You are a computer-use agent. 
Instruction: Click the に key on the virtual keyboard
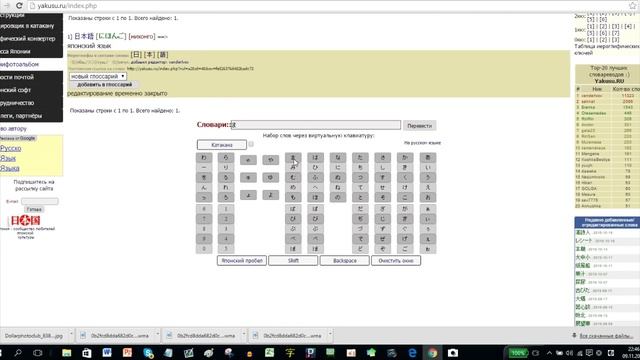coord(338,167)
